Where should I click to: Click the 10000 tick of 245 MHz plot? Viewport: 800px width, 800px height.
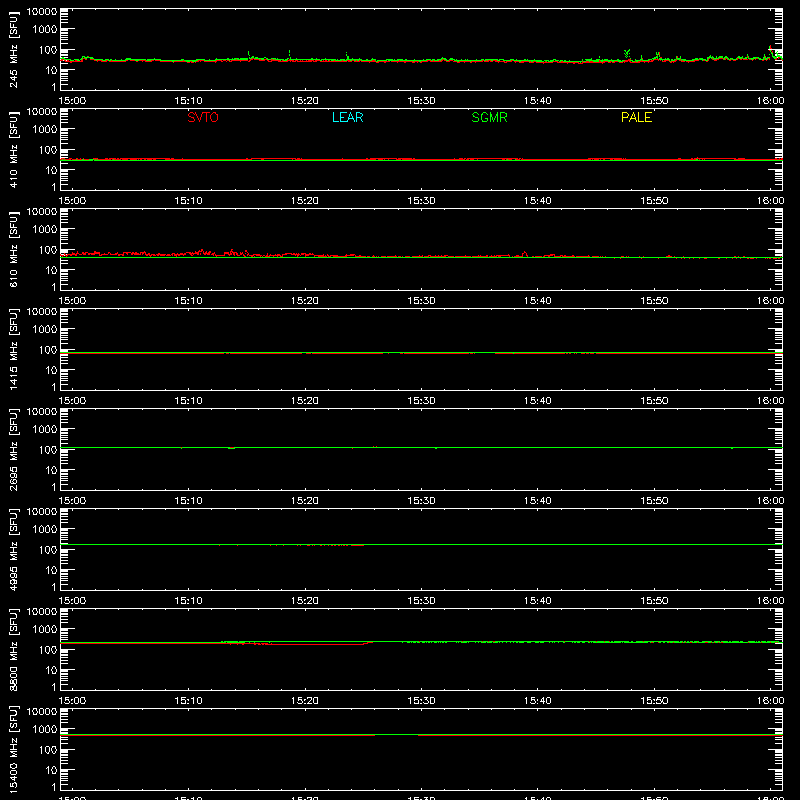click(42, 12)
